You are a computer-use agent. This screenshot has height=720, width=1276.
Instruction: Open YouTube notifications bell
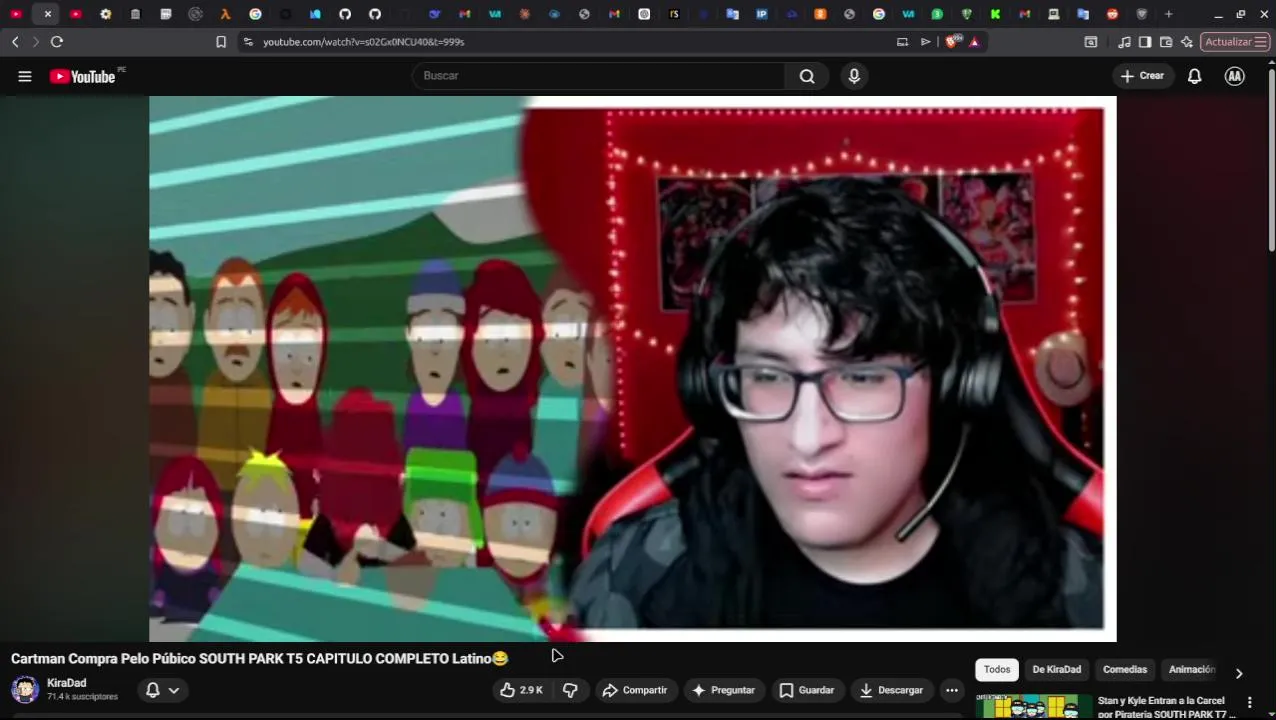click(x=1194, y=76)
